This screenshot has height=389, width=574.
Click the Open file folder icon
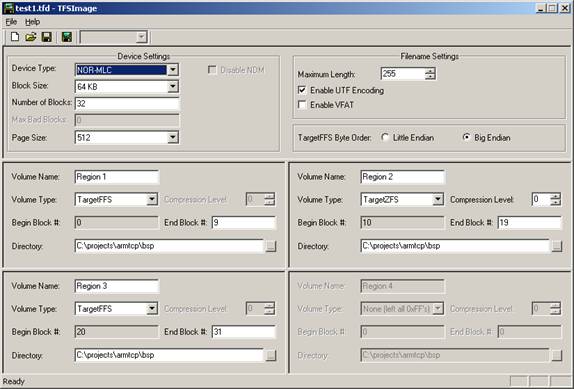31,37
